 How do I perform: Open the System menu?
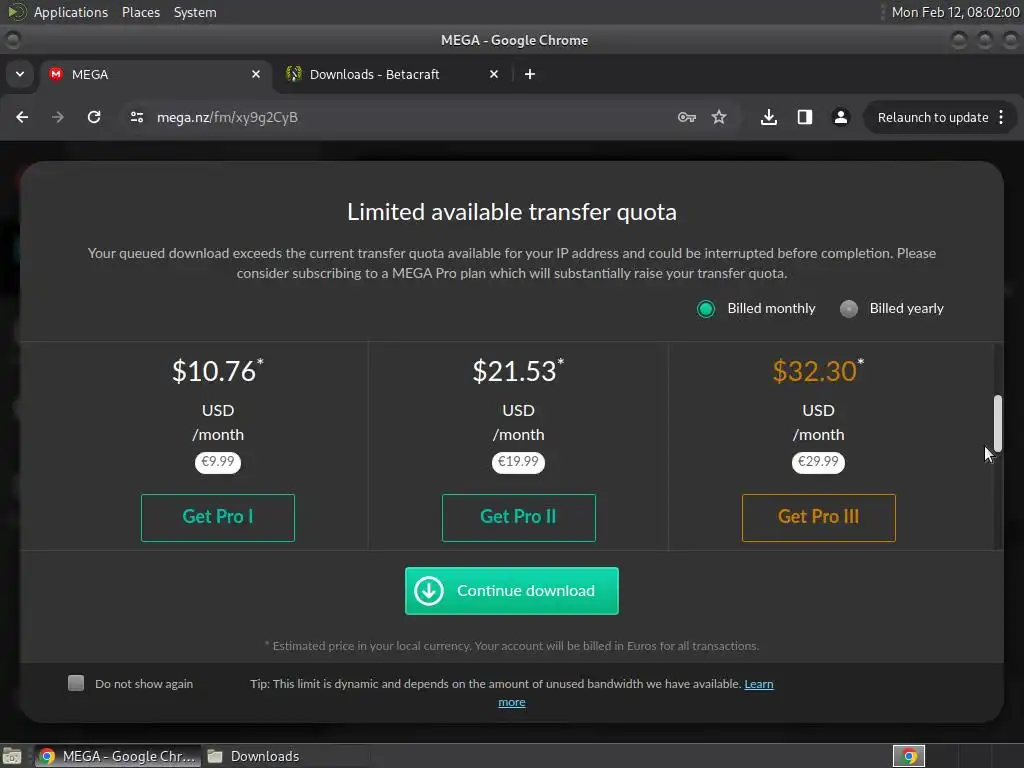click(x=195, y=12)
